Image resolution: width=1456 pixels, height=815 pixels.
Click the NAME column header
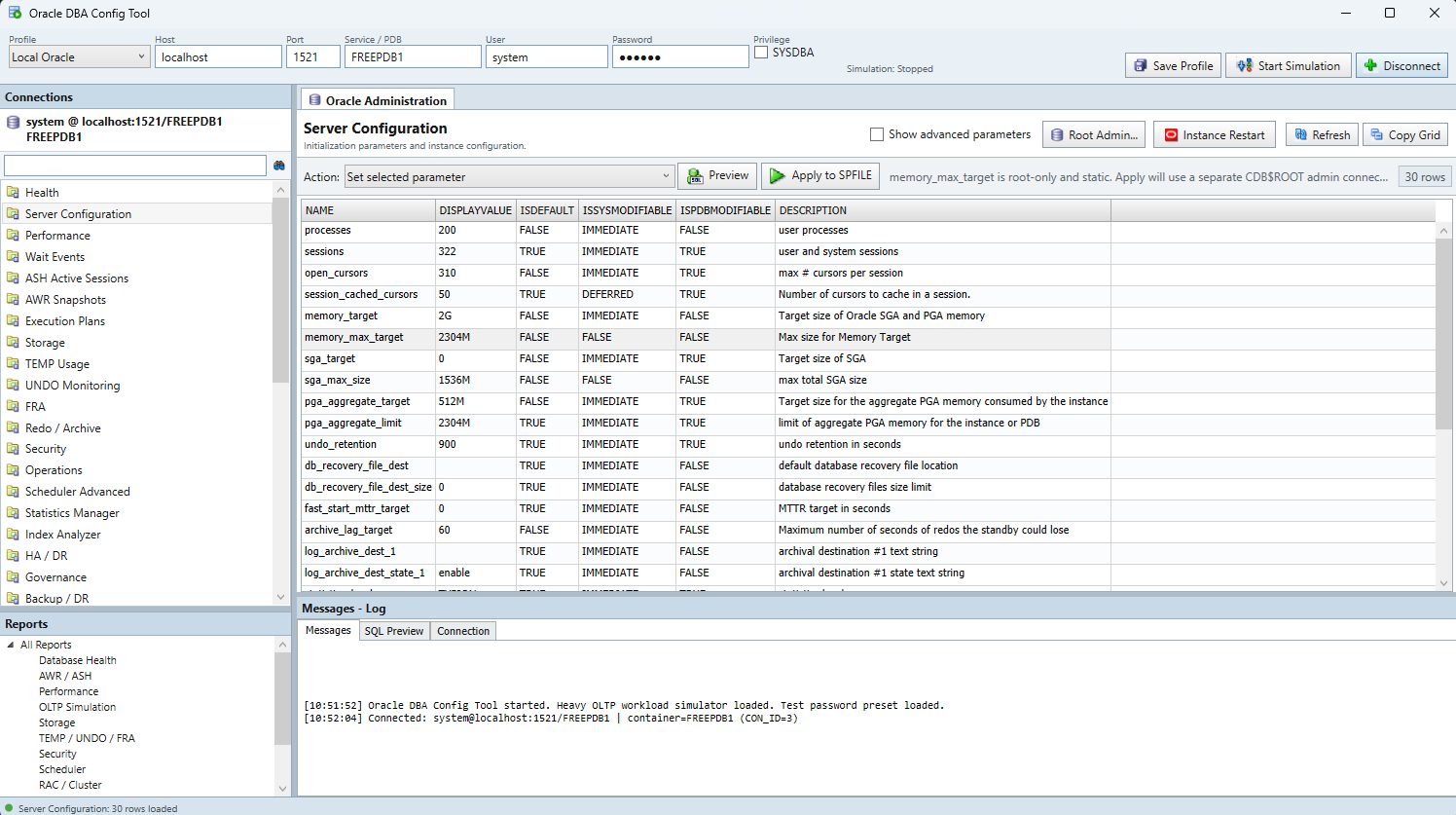tap(368, 210)
